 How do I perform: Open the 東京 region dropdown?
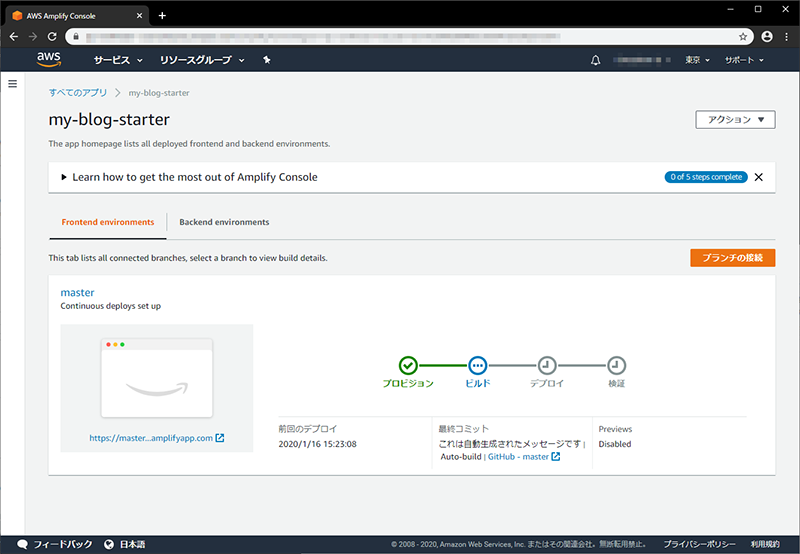[697, 60]
